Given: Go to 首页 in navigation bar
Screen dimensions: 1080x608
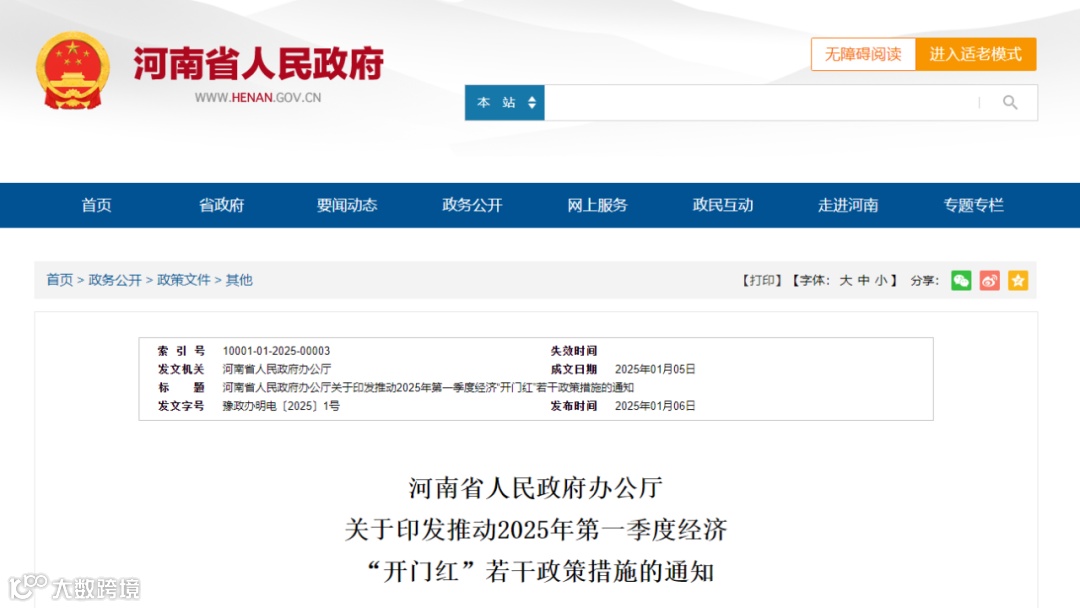Looking at the screenshot, I should click(96, 205).
